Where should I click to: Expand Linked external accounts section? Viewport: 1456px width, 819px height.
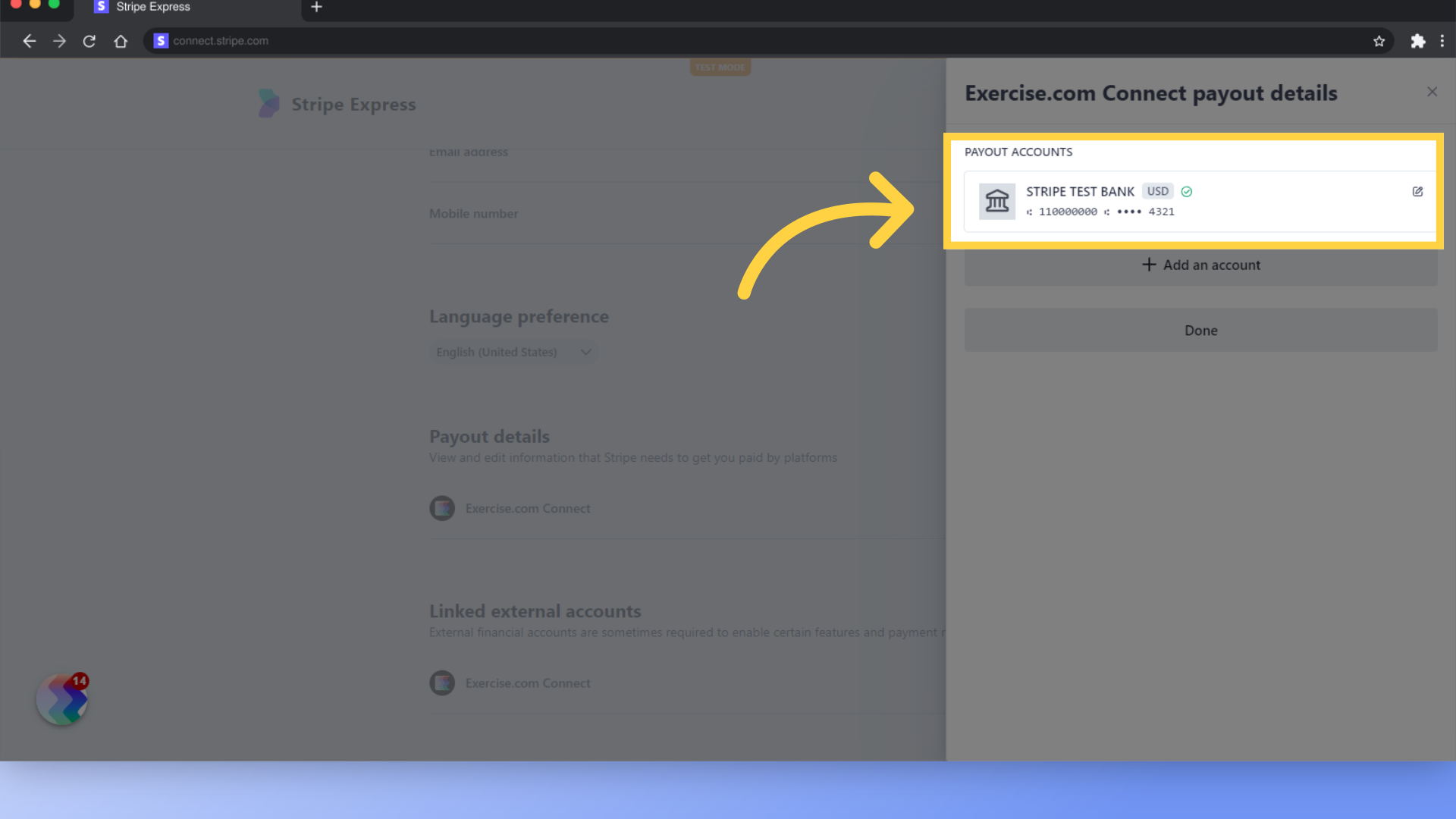pyautogui.click(x=527, y=683)
